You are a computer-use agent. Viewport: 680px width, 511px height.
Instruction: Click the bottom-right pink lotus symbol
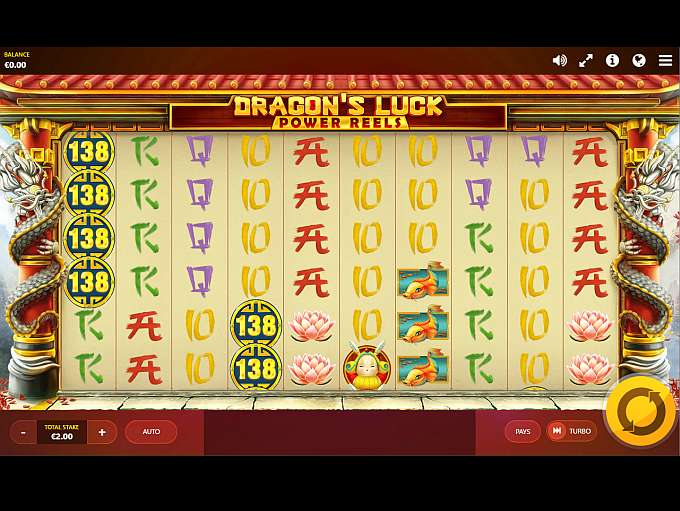(x=589, y=369)
